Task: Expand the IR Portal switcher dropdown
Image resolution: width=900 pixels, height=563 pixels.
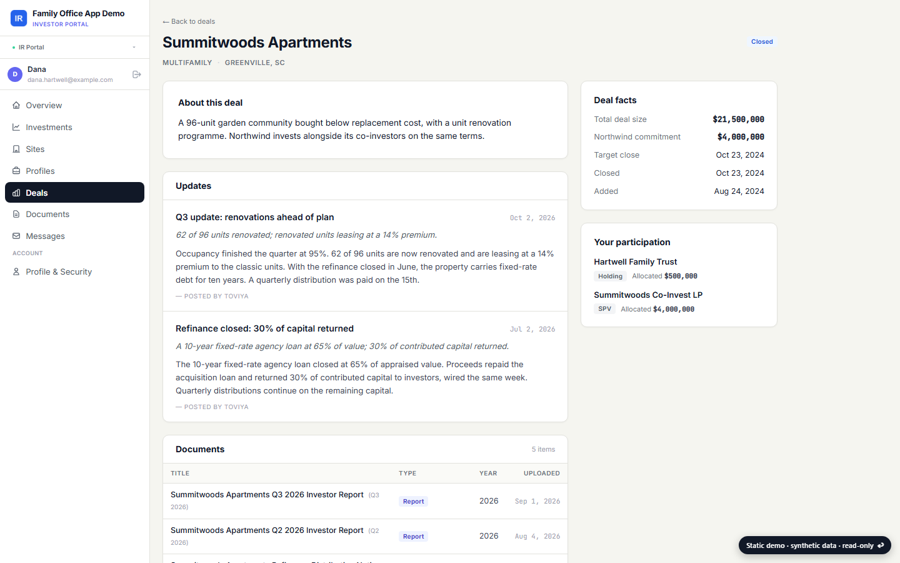Action: click(x=75, y=47)
